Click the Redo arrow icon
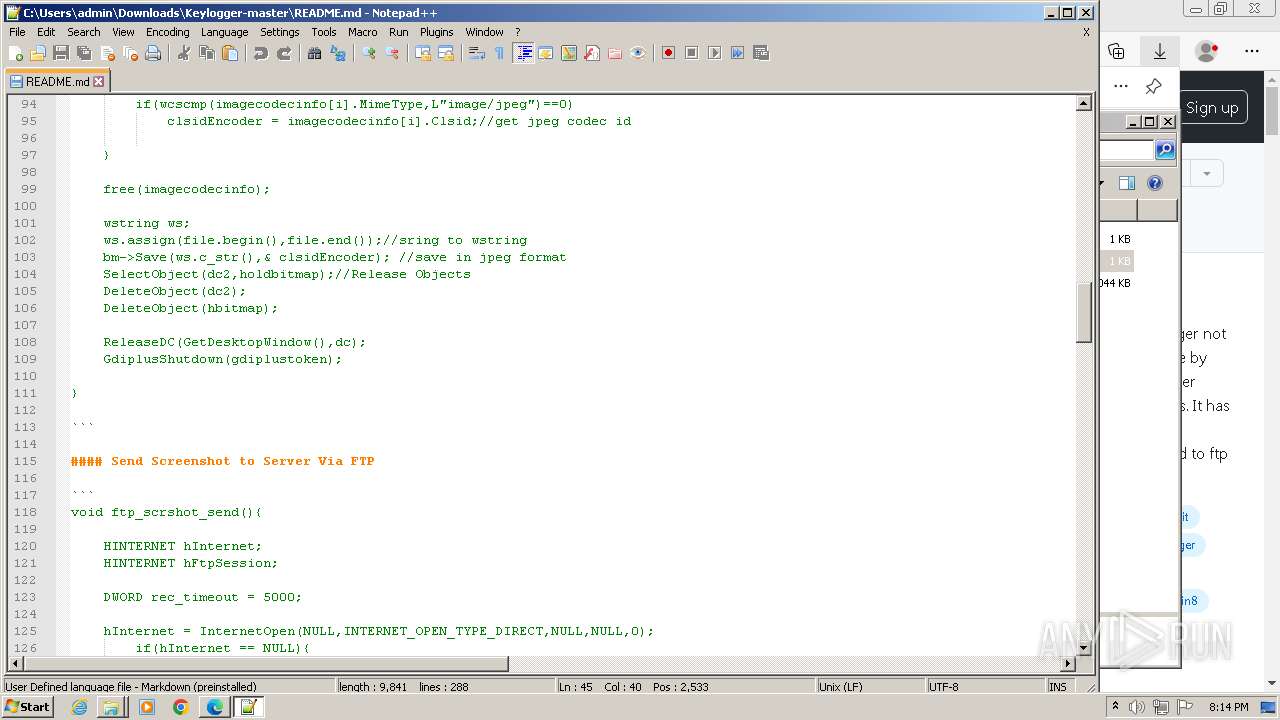This screenshot has height=720, width=1280. click(284, 53)
